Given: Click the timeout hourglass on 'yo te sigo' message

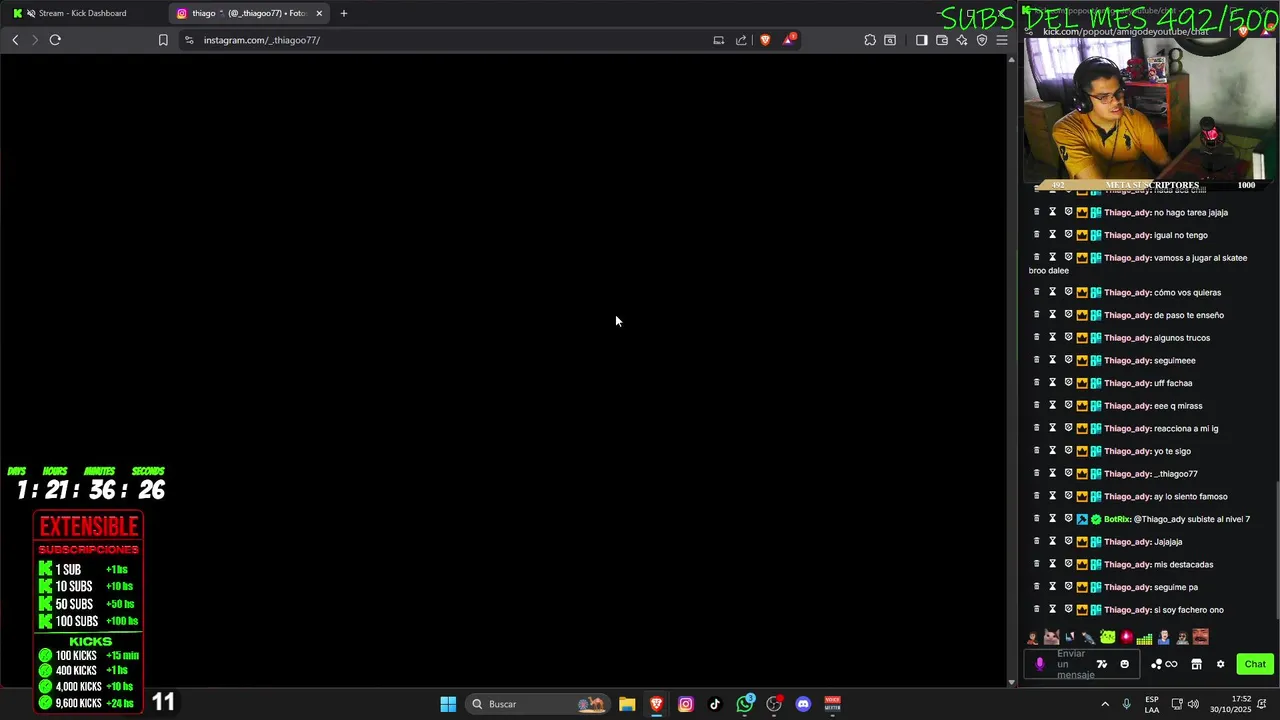Looking at the screenshot, I should coord(1052,451).
